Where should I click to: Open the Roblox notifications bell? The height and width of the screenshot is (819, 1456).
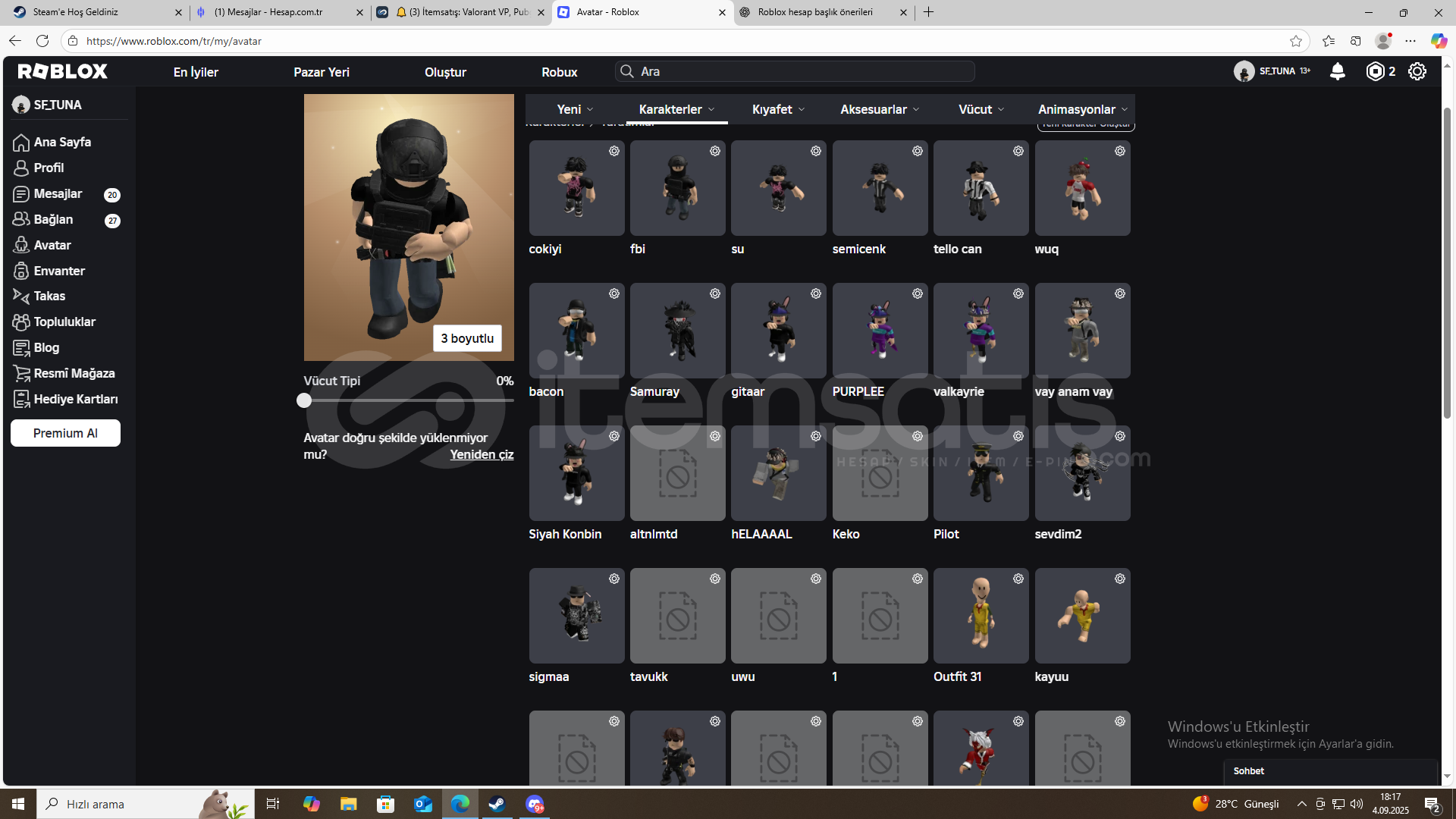click(x=1338, y=71)
